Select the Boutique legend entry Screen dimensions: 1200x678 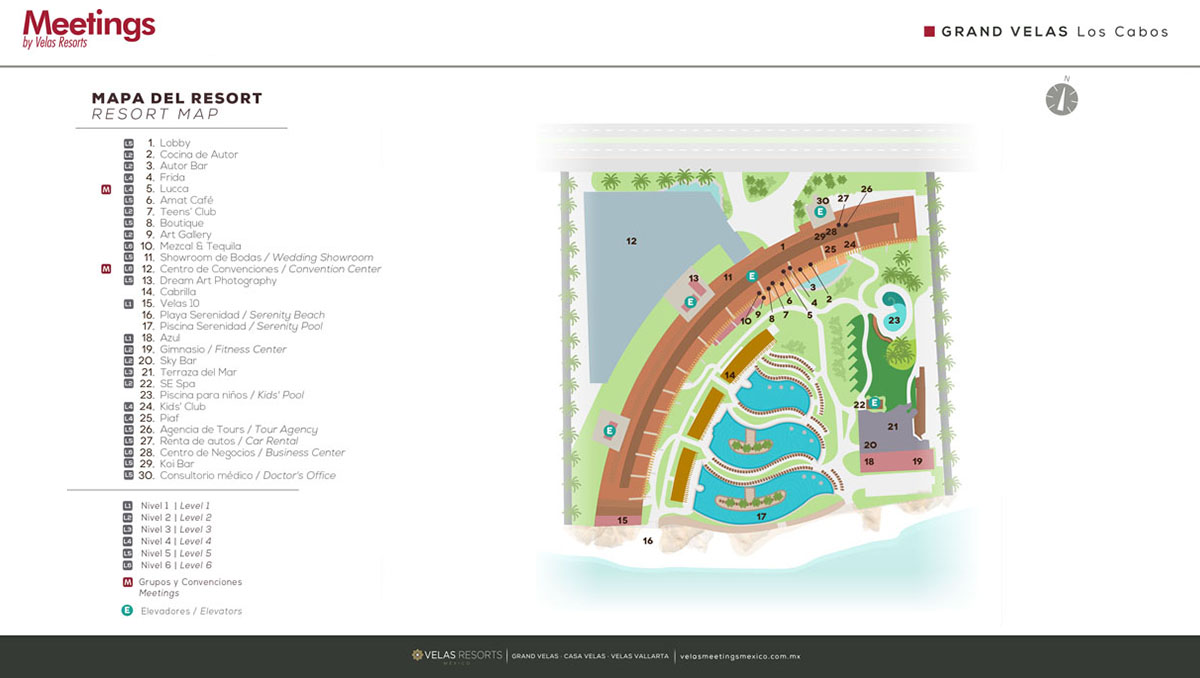(174, 223)
